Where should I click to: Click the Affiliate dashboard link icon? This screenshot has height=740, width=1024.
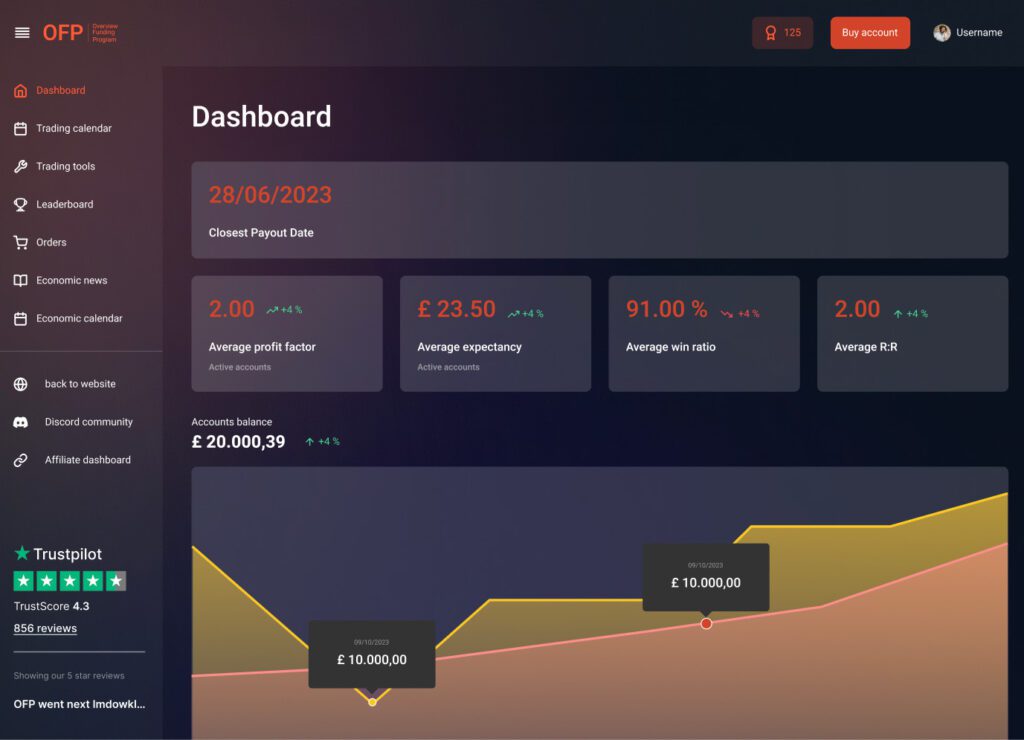click(x=20, y=461)
